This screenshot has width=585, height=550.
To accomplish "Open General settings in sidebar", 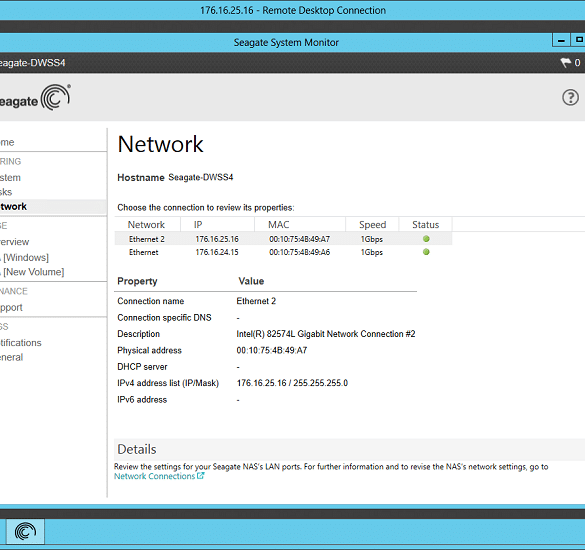I will pyautogui.click(x=12, y=357).
